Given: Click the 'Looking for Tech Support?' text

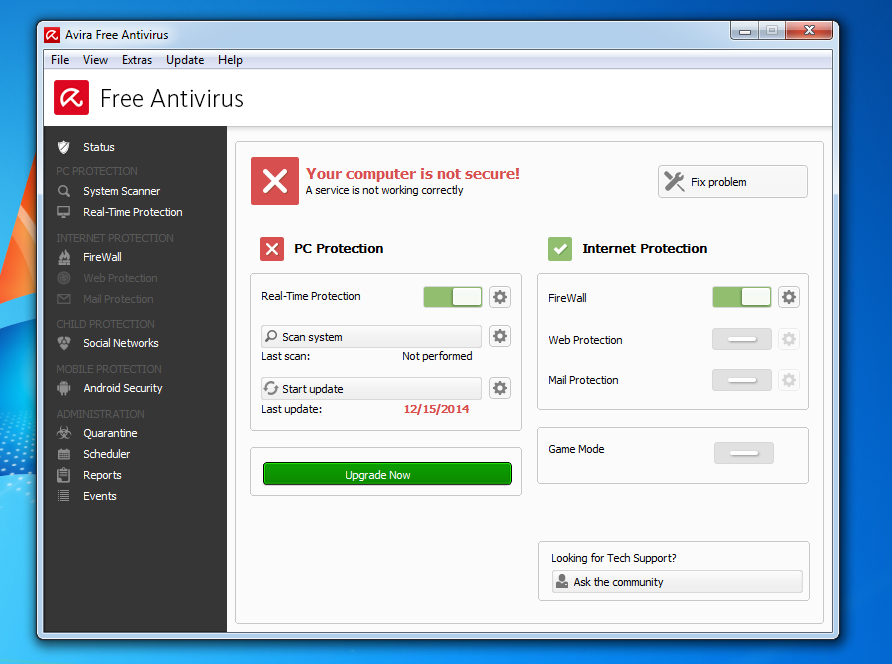Looking at the screenshot, I should pyautogui.click(x=614, y=558).
